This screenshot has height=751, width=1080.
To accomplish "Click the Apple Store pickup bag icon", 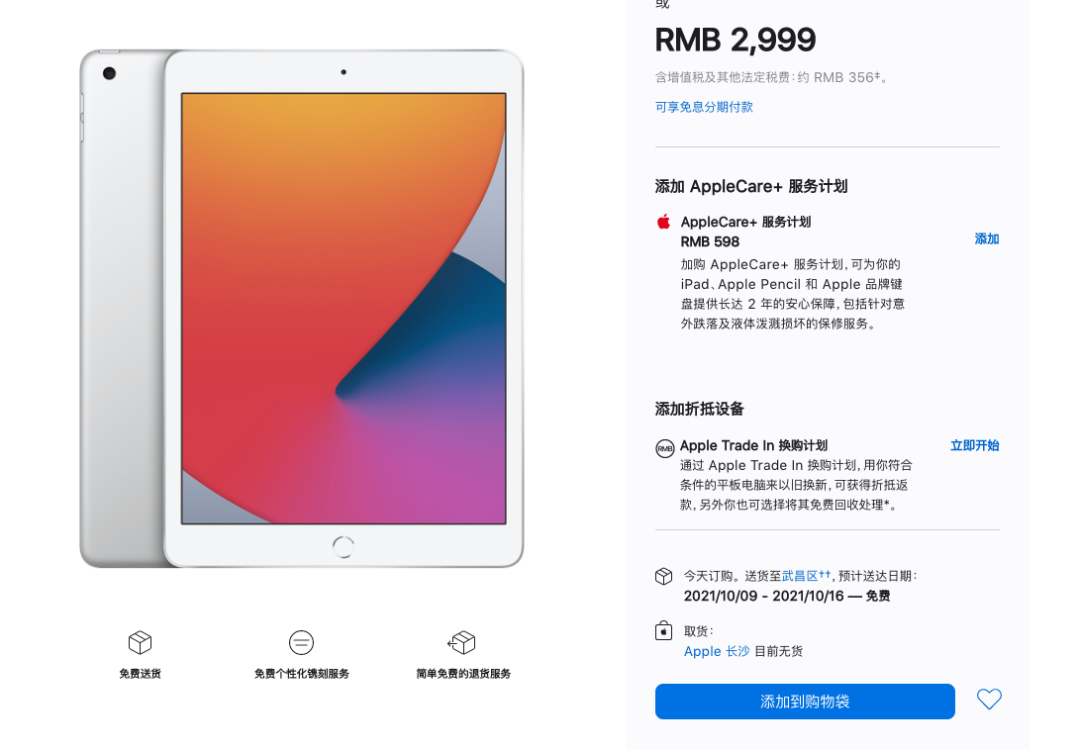I will pyautogui.click(x=663, y=630).
